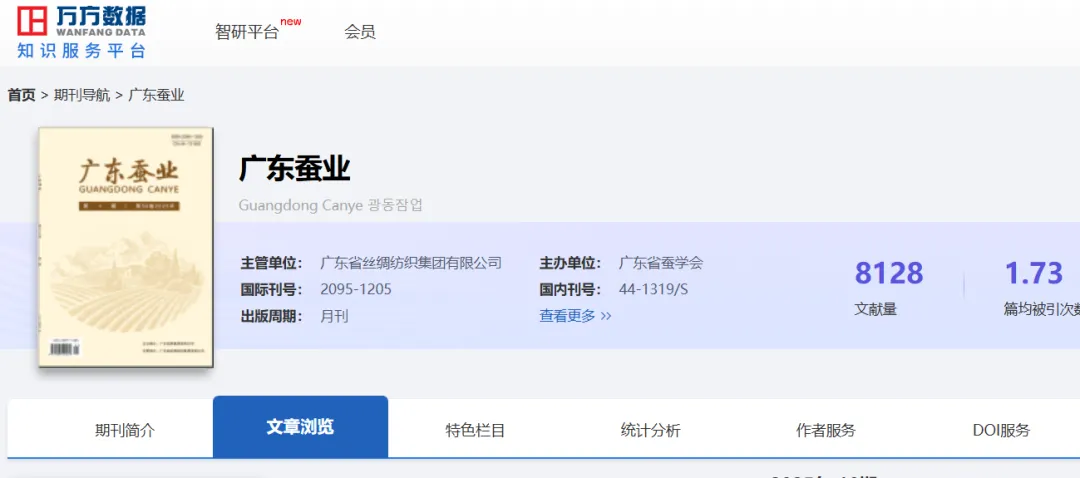Switch to the 特色栏目 tab

pyautogui.click(x=475, y=430)
